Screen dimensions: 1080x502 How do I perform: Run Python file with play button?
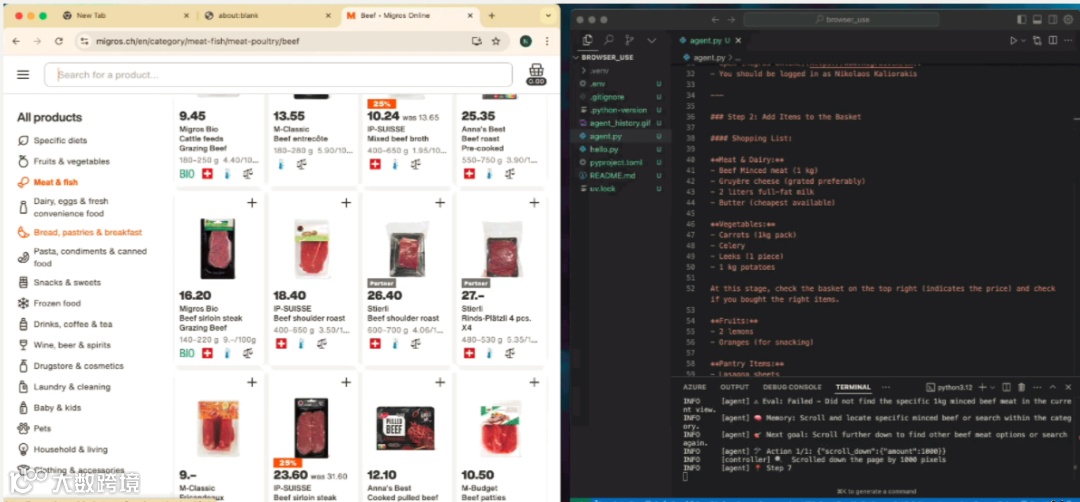(x=1013, y=41)
